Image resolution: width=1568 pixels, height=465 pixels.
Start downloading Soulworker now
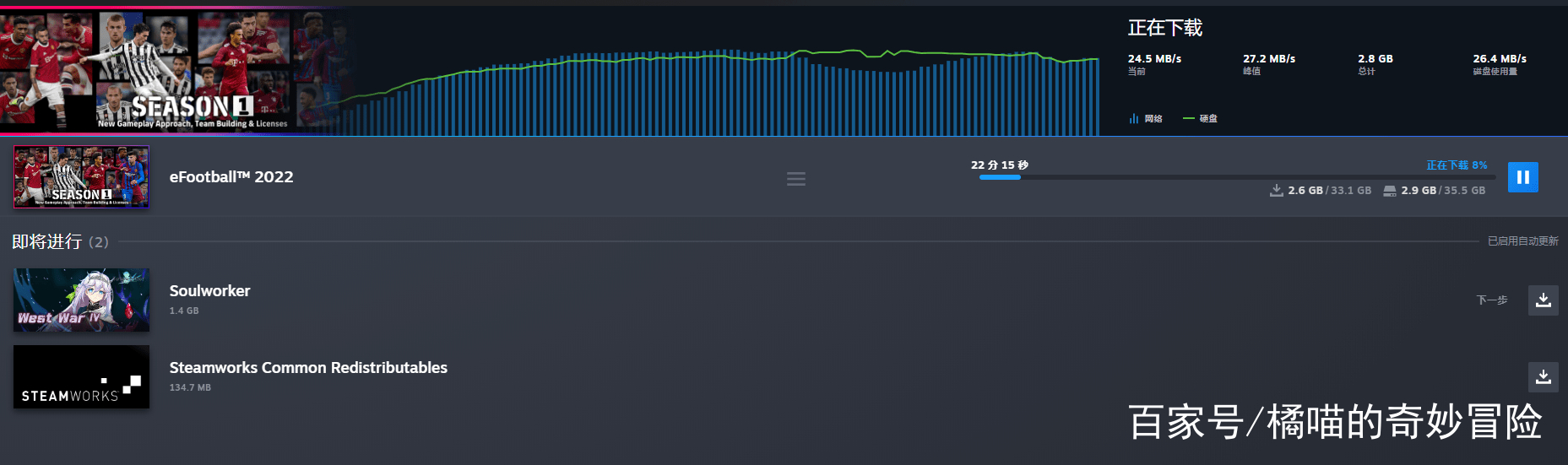[1543, 300]
